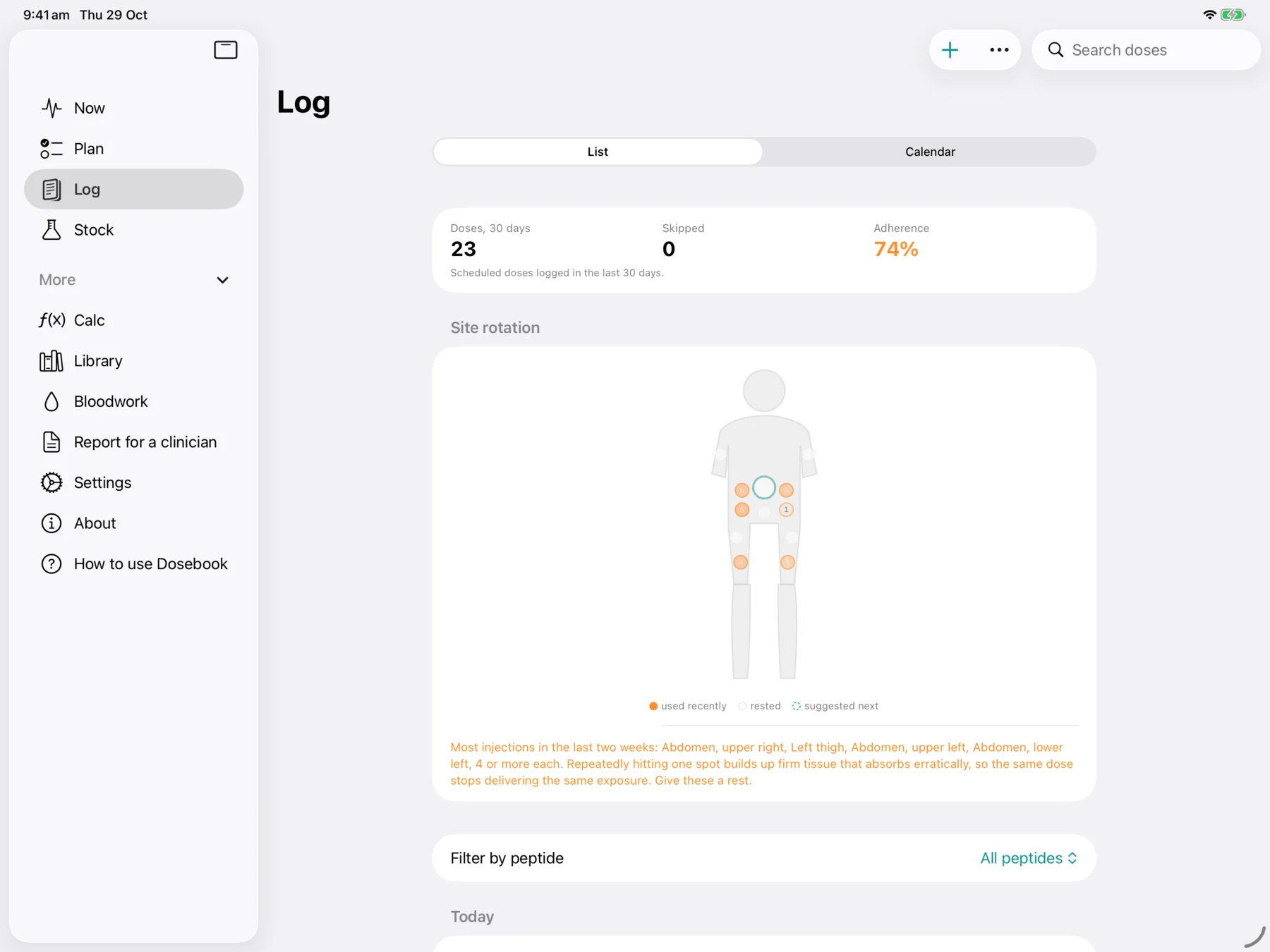Select the Log notebook icon in sidebar
This screenshot has width=1270, height=952.
click(x=52, y=189)
